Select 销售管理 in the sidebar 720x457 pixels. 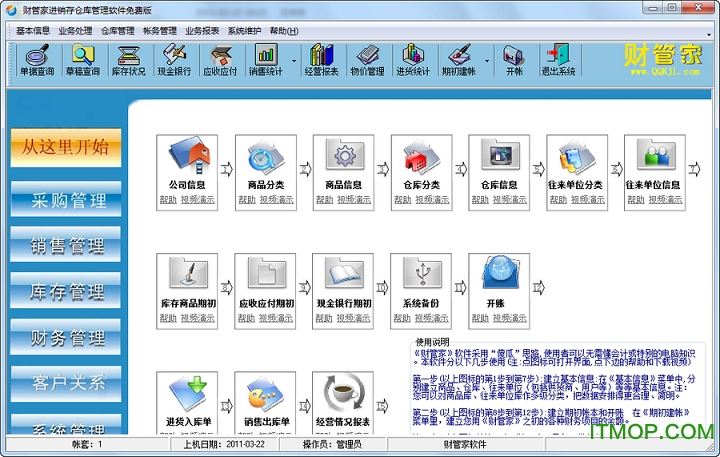point(66,245)
